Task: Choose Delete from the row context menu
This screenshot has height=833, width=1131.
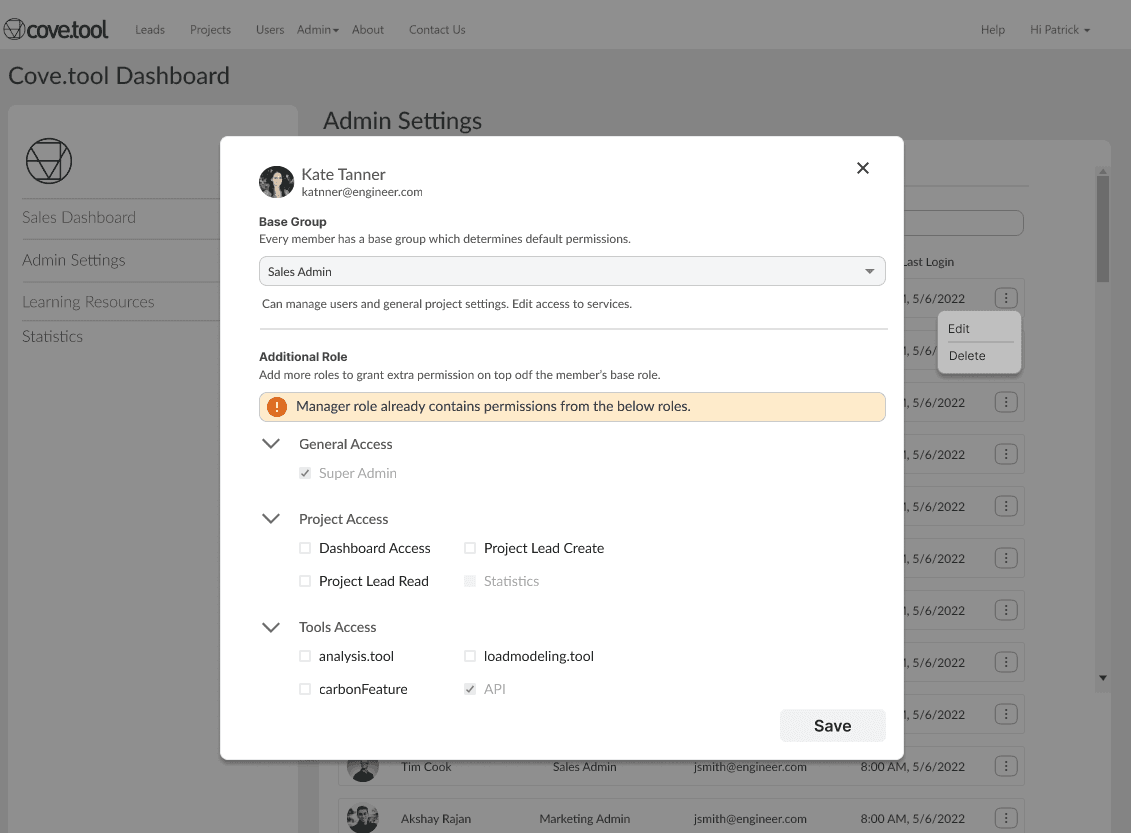Action: coord(967,356)
